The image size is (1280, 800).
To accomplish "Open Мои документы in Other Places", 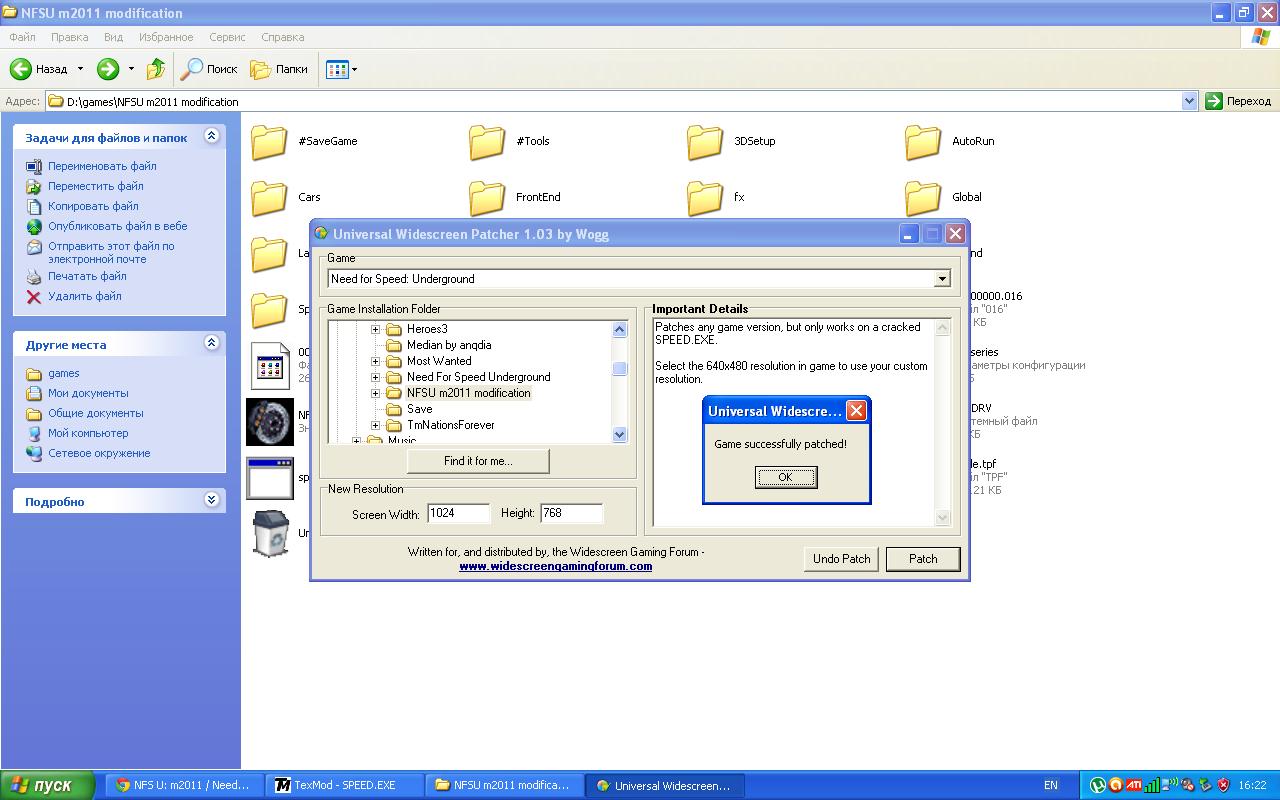I will pyautogui.click(x=88, y=393).
